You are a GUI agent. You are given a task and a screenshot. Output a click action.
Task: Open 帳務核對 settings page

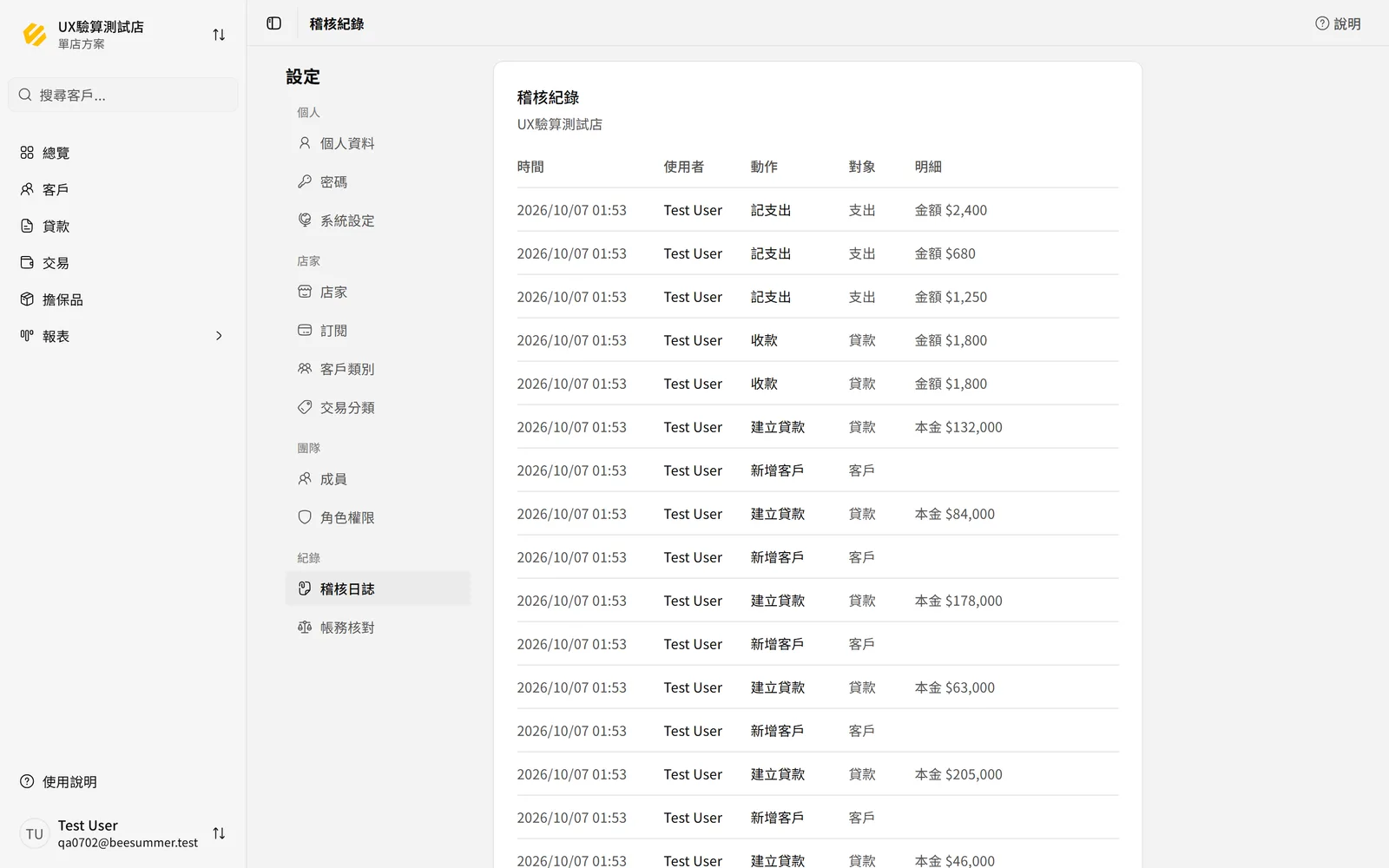pyautogui.click(x=378, y=627)
